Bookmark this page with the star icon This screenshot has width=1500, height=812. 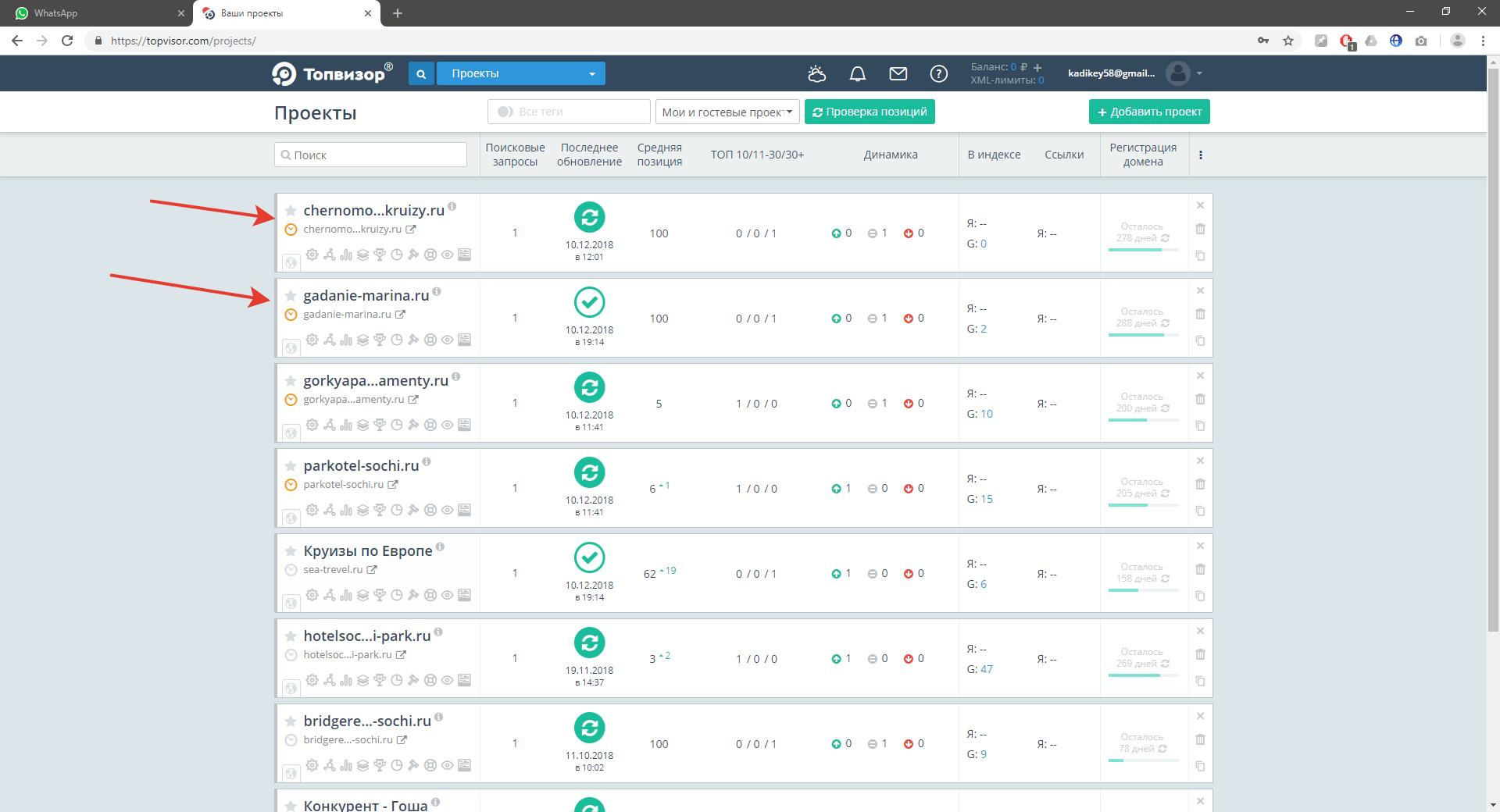pyautogui.click(x=1288, y=41)
